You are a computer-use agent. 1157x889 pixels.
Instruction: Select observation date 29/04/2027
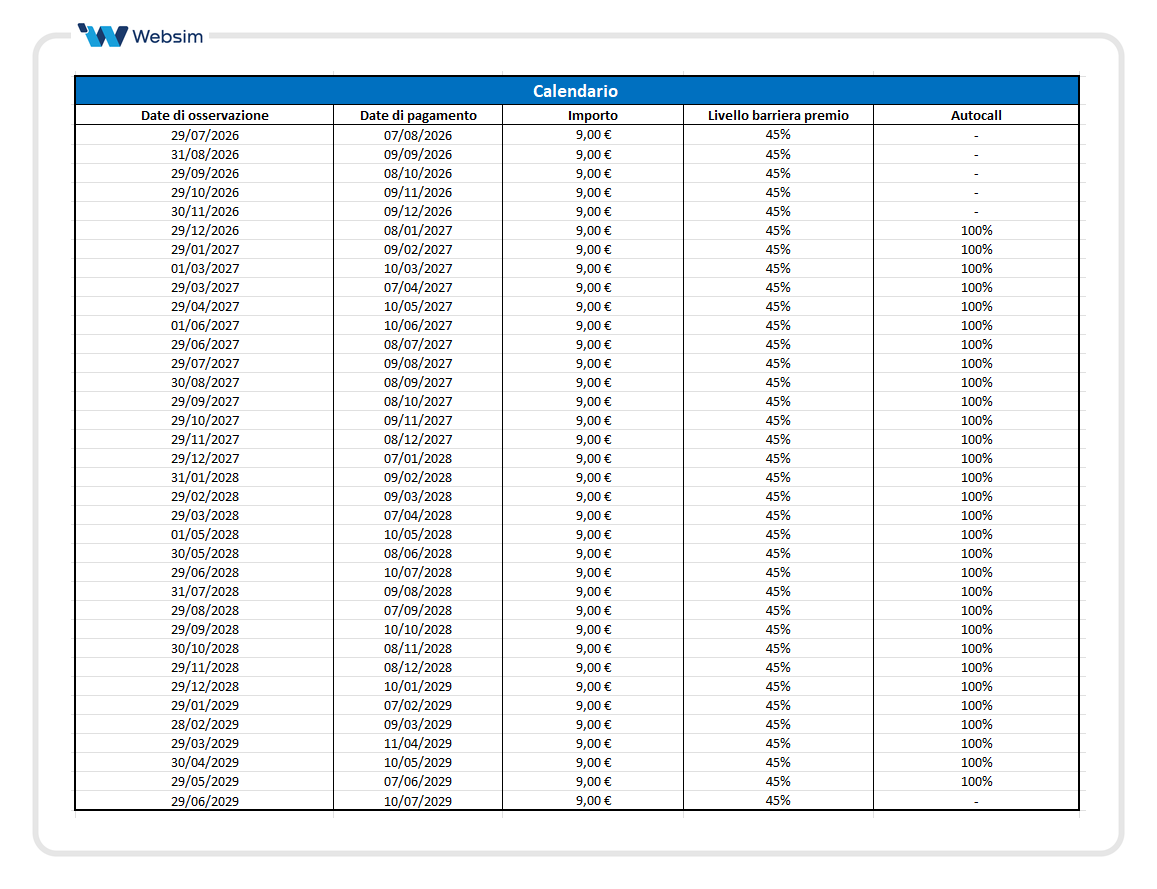coord(204,306)
